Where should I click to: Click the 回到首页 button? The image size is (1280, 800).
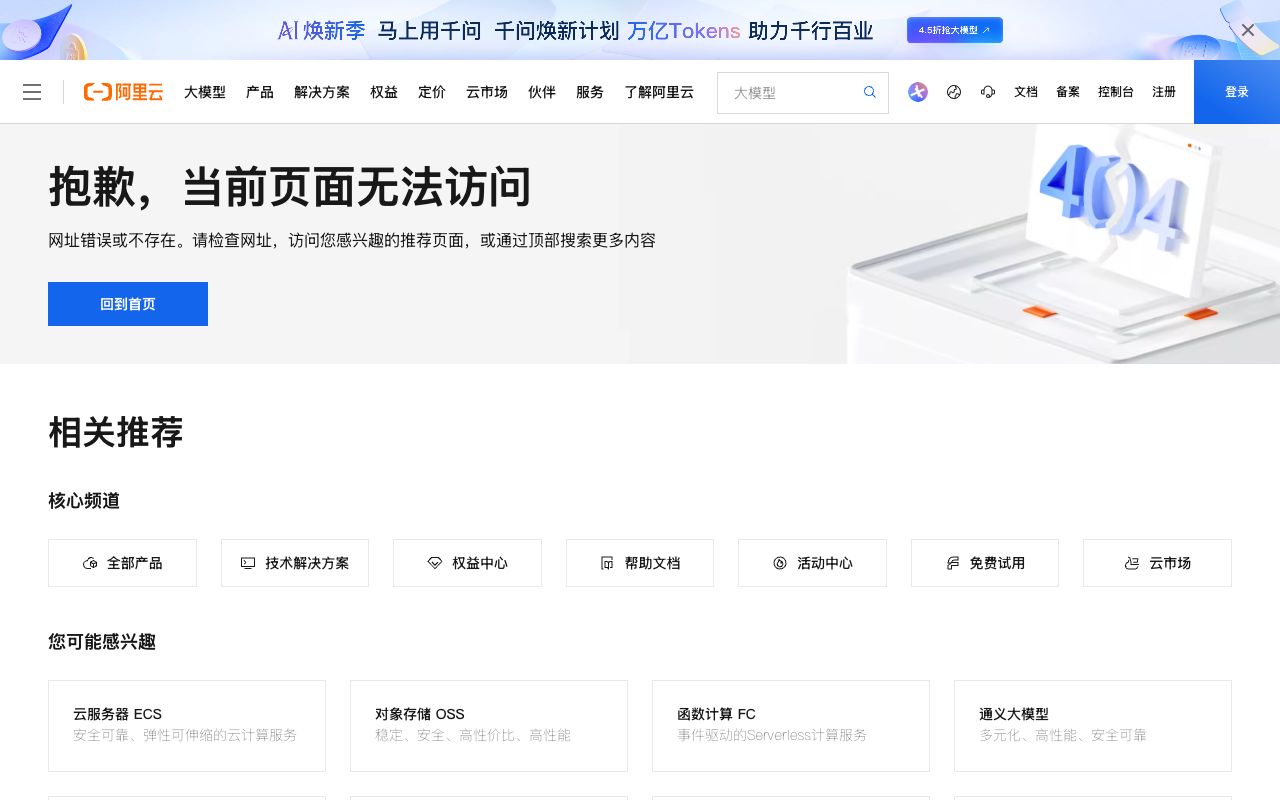click(127, 304)
